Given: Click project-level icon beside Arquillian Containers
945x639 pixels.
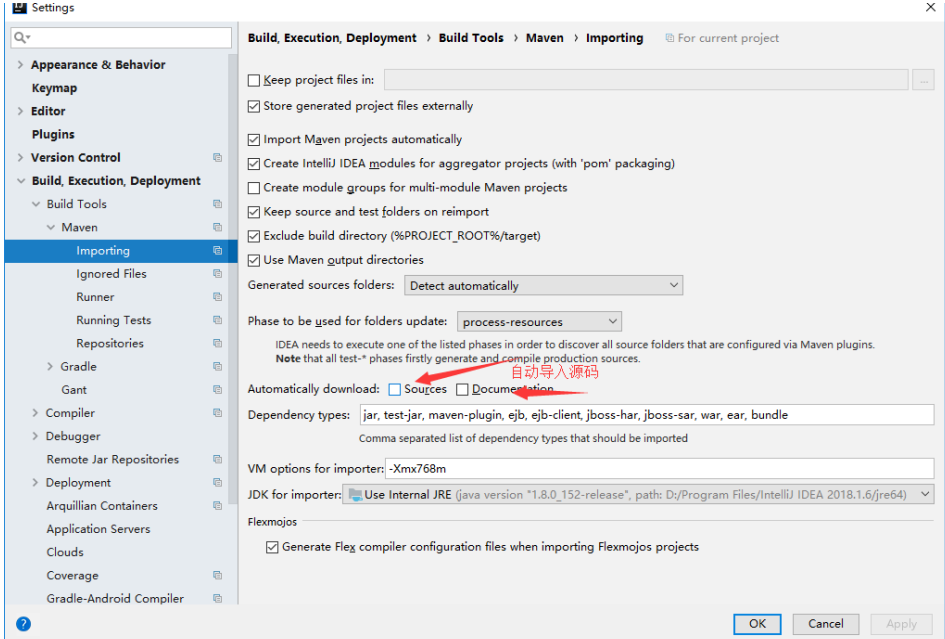Looking at the screenshot, I should click(x=218, y=506).
